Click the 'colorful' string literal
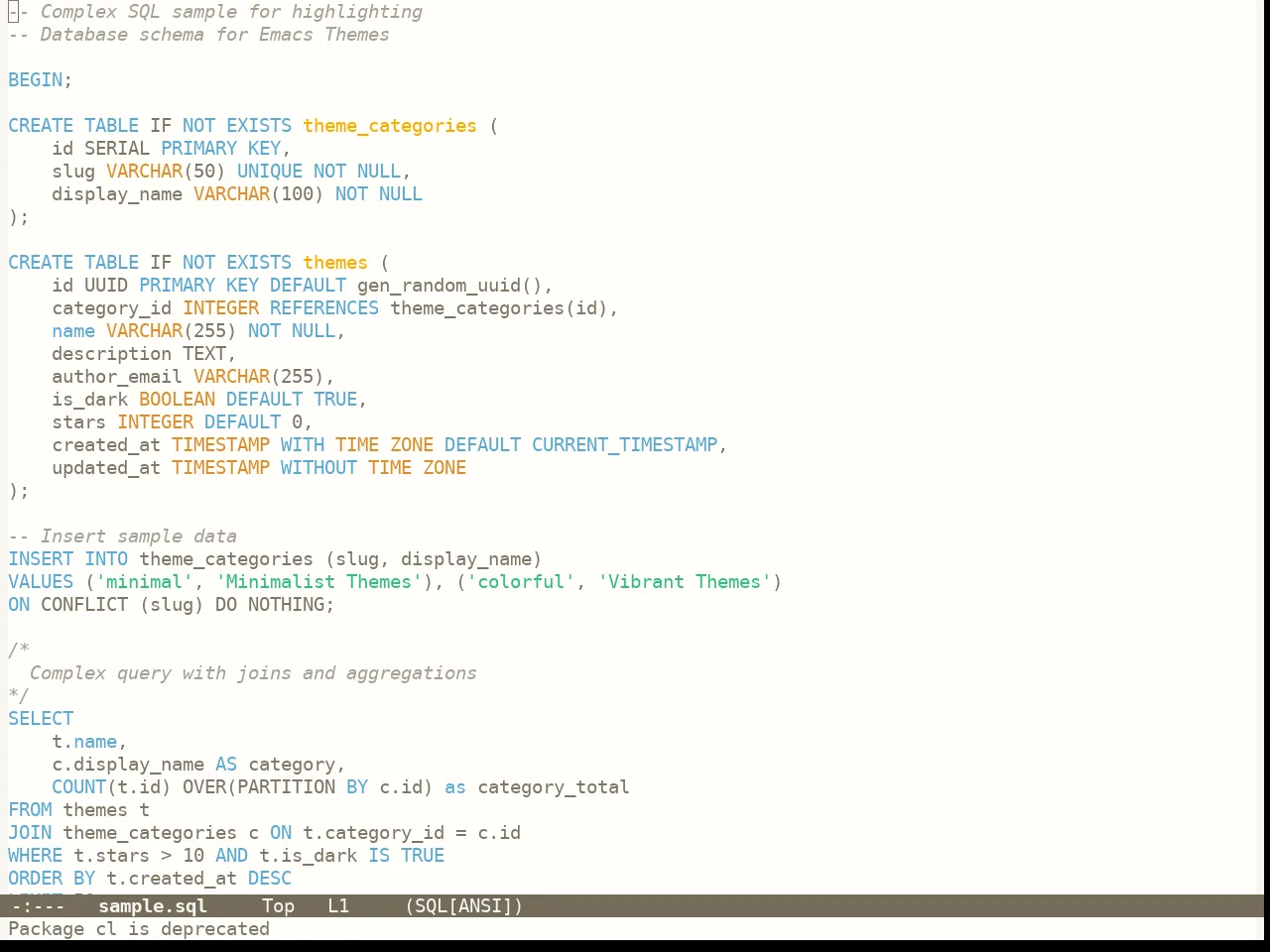 [x=521, y=582]
